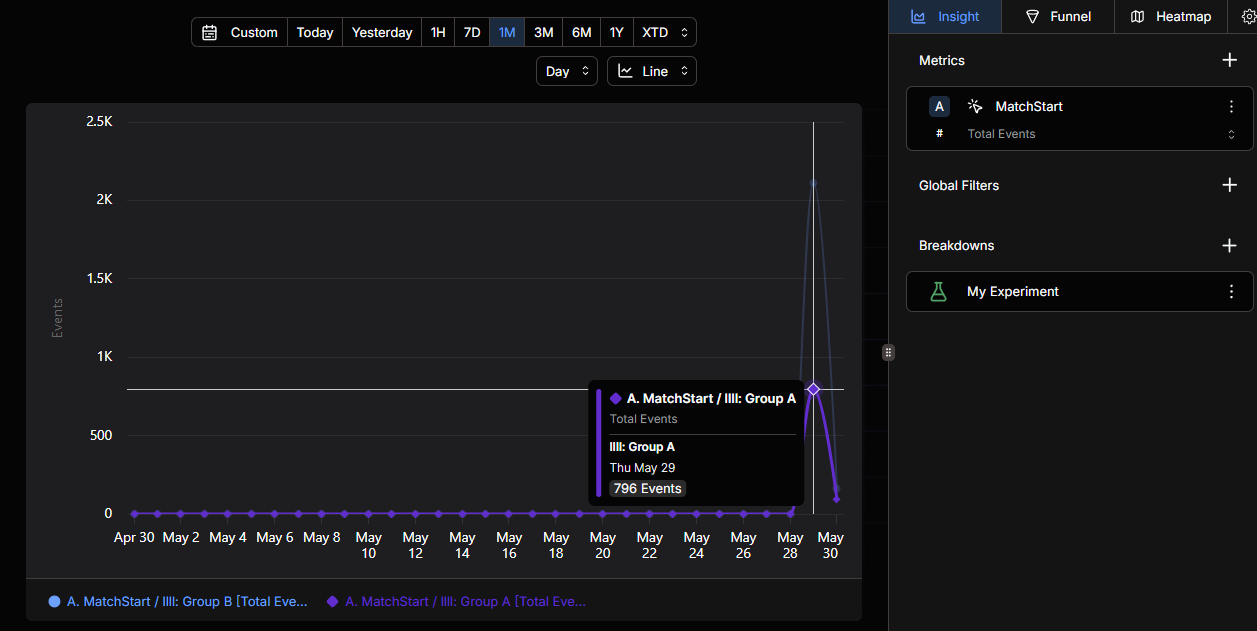1257x631 pixels.
Task: Click the panel resize grip handle
Action: [888, 352]
